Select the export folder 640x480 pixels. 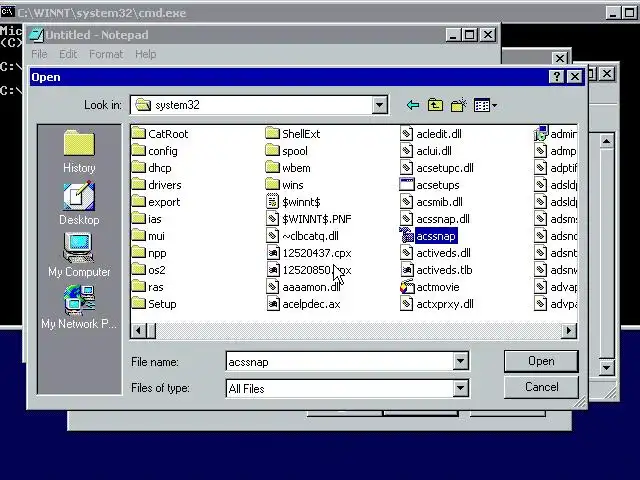pos(156,202)
